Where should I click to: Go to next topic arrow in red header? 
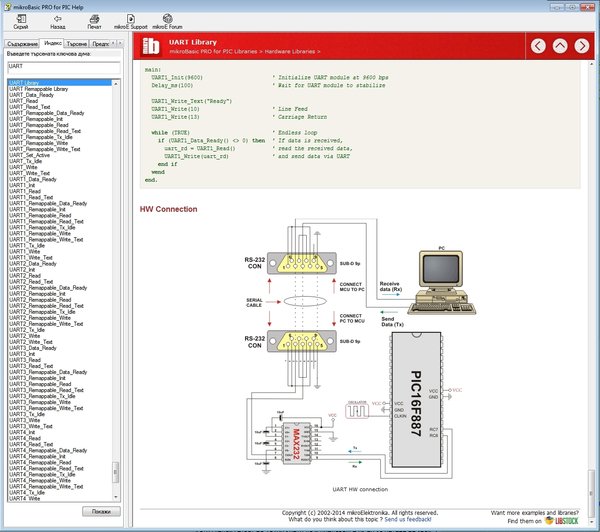click(582, 46)
